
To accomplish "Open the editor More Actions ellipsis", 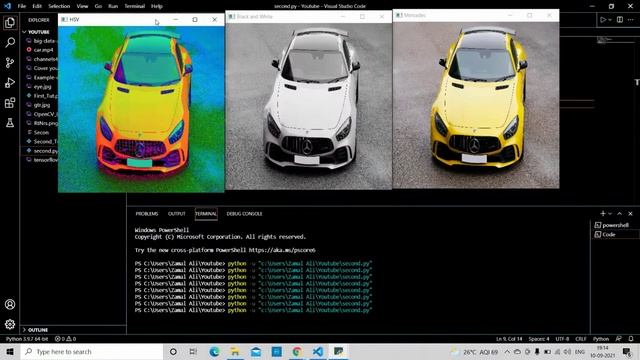I will click(631, 20).
